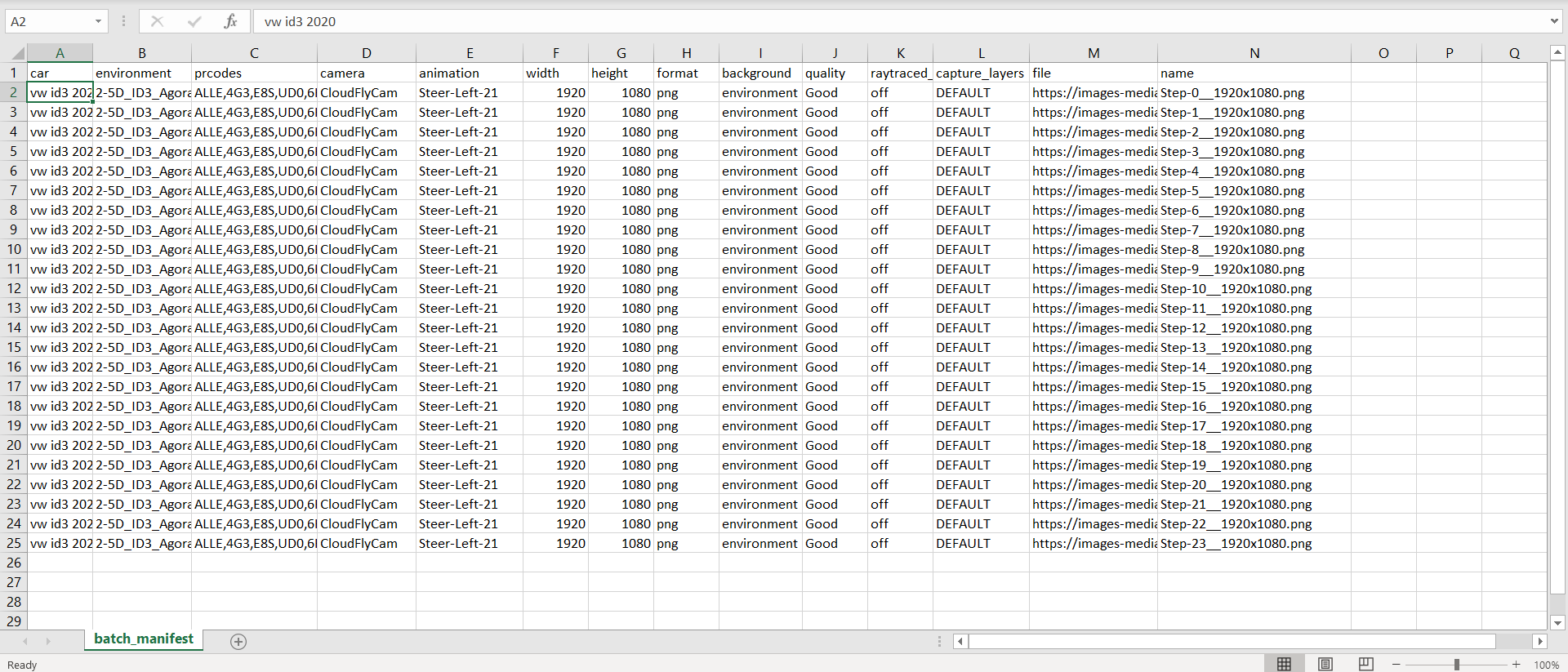Click the formula bar text 'vw id3 2020'

300,21
